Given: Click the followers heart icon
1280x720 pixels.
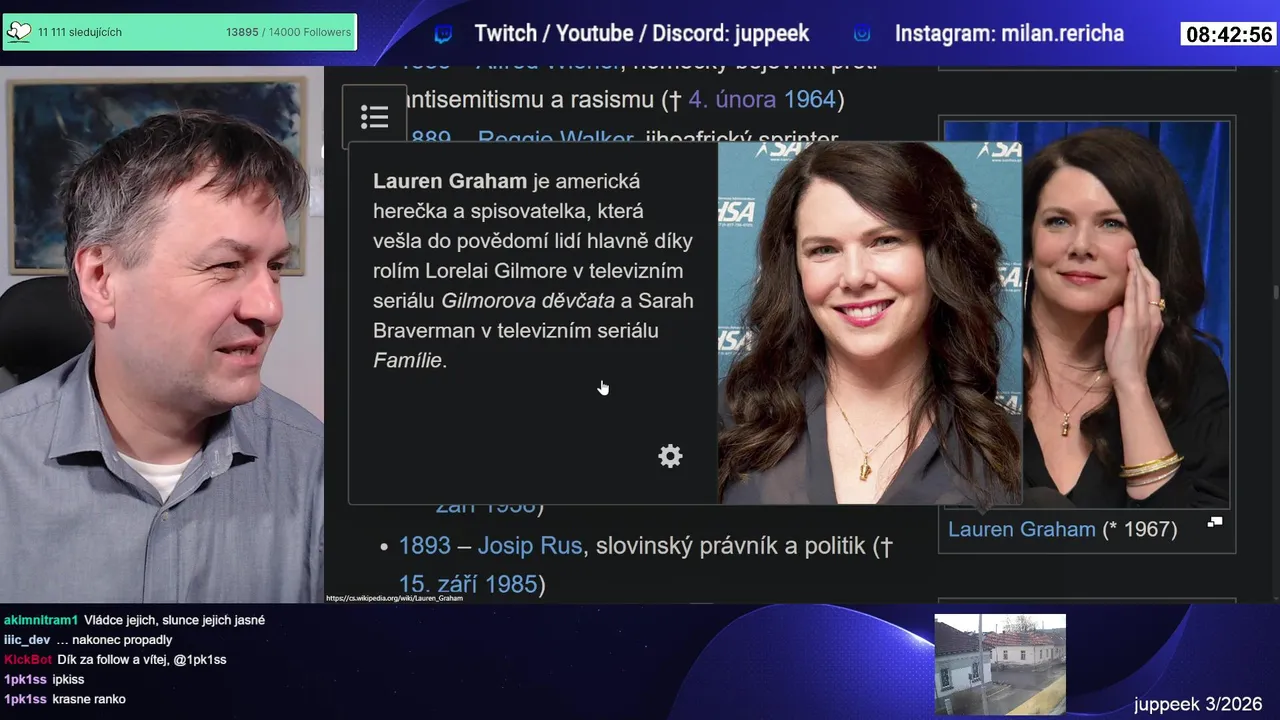Looking at the screenshot, I should tap(19, 32).
